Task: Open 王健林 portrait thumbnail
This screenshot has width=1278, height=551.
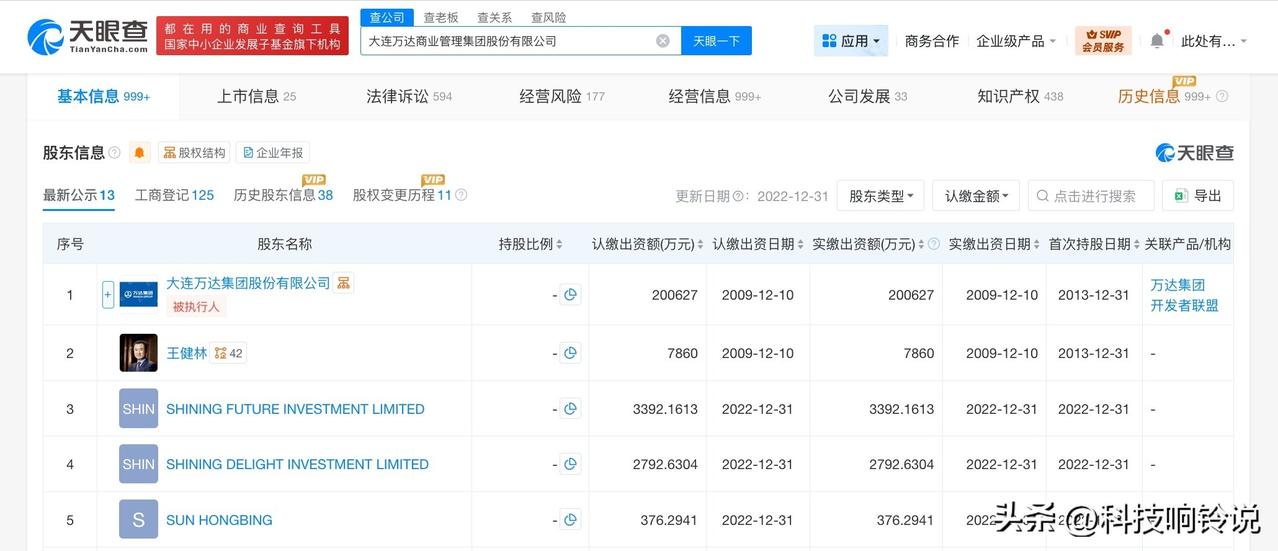Action: (138, 353)
